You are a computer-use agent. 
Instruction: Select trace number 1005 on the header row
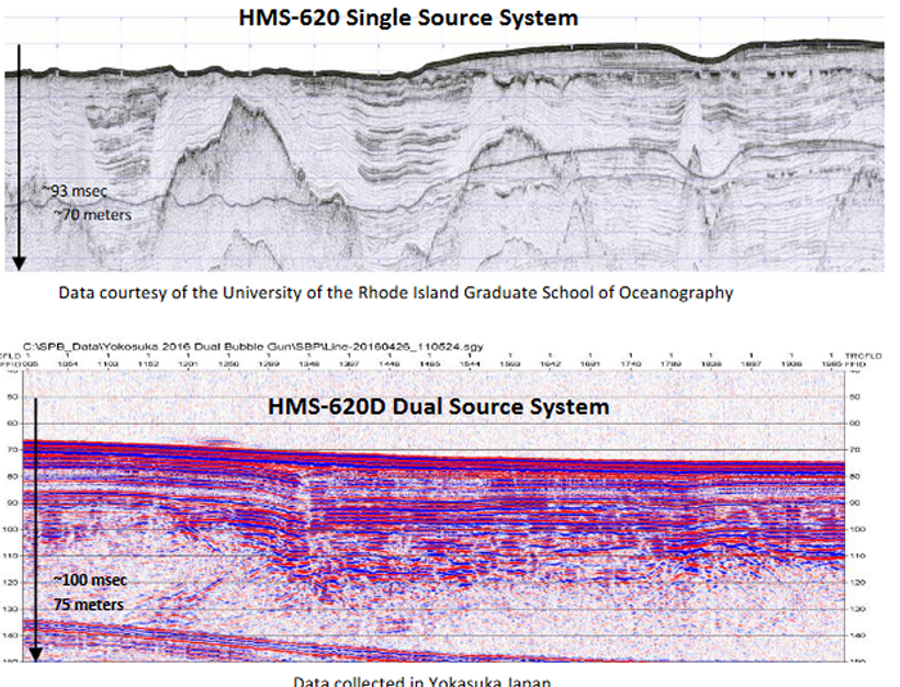(30, 363)
